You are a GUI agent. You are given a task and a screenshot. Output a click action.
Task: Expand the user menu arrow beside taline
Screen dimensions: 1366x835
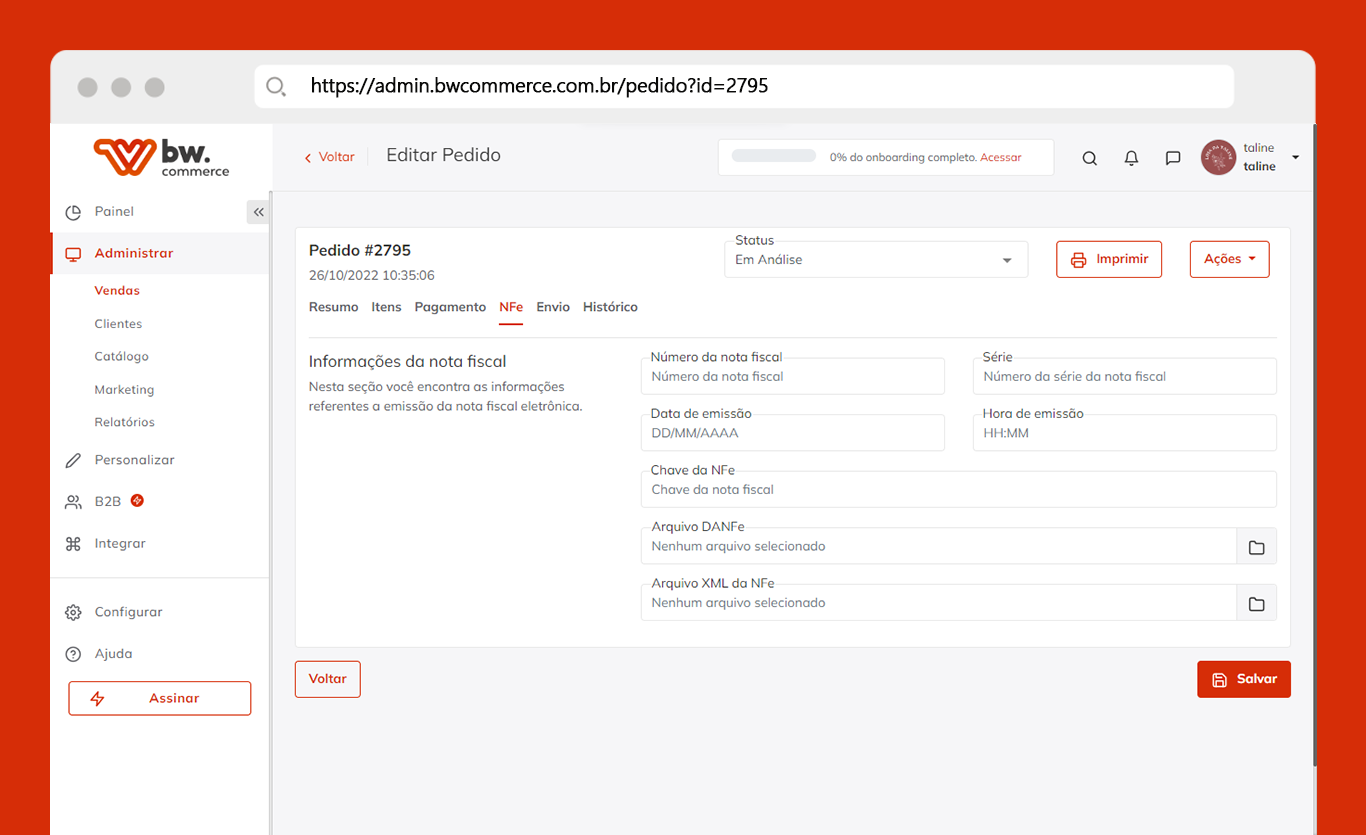(1295, 158)
